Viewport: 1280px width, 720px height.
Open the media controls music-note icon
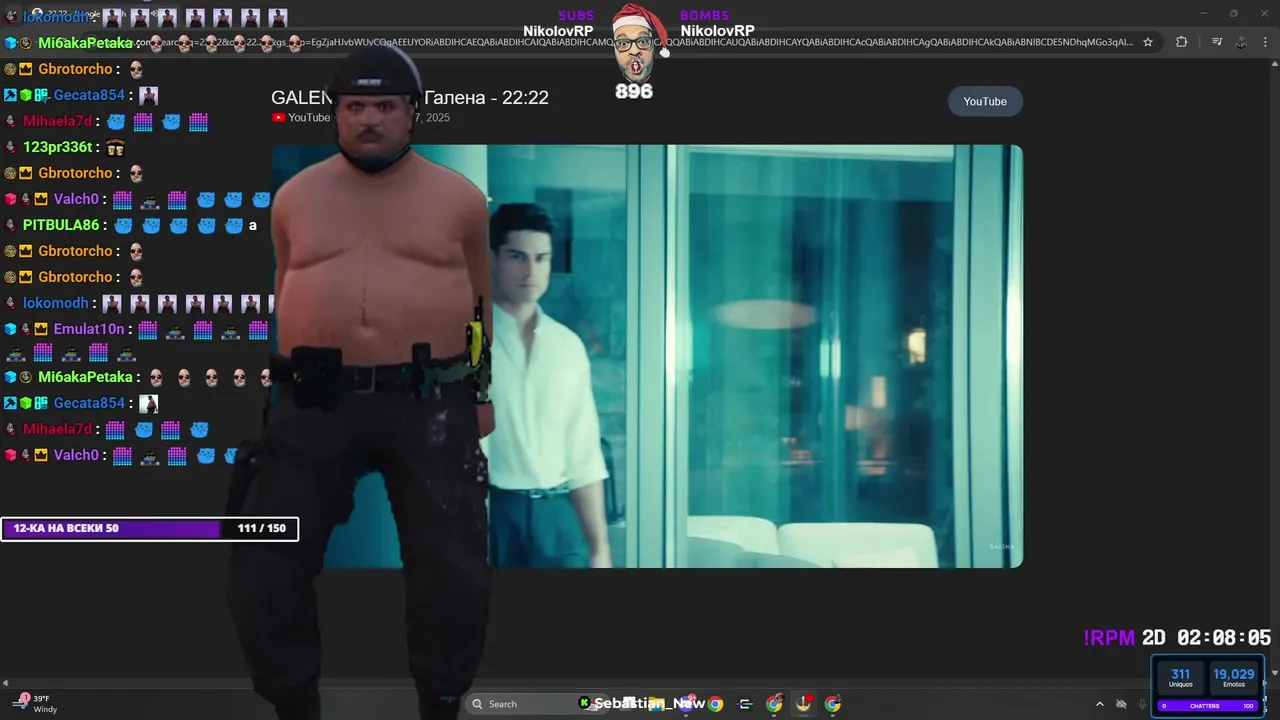(x=1217, y=42)
